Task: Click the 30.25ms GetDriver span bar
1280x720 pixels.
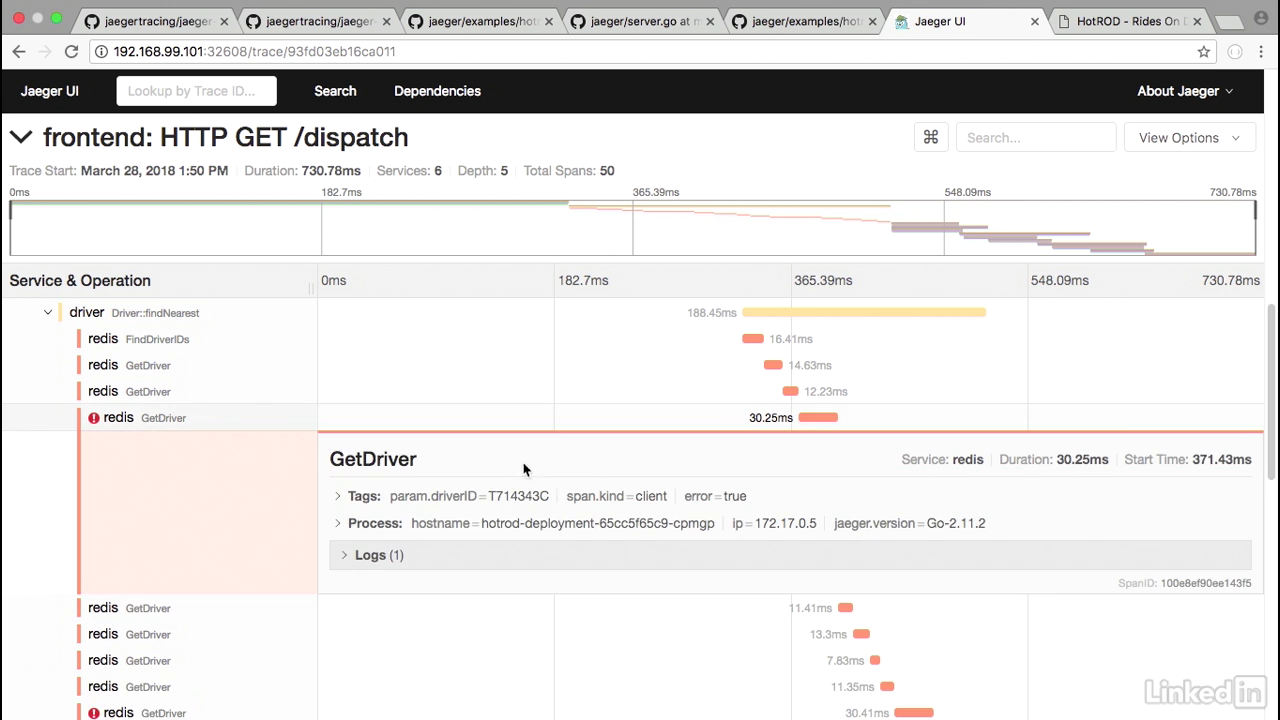Action: point(818,418)
